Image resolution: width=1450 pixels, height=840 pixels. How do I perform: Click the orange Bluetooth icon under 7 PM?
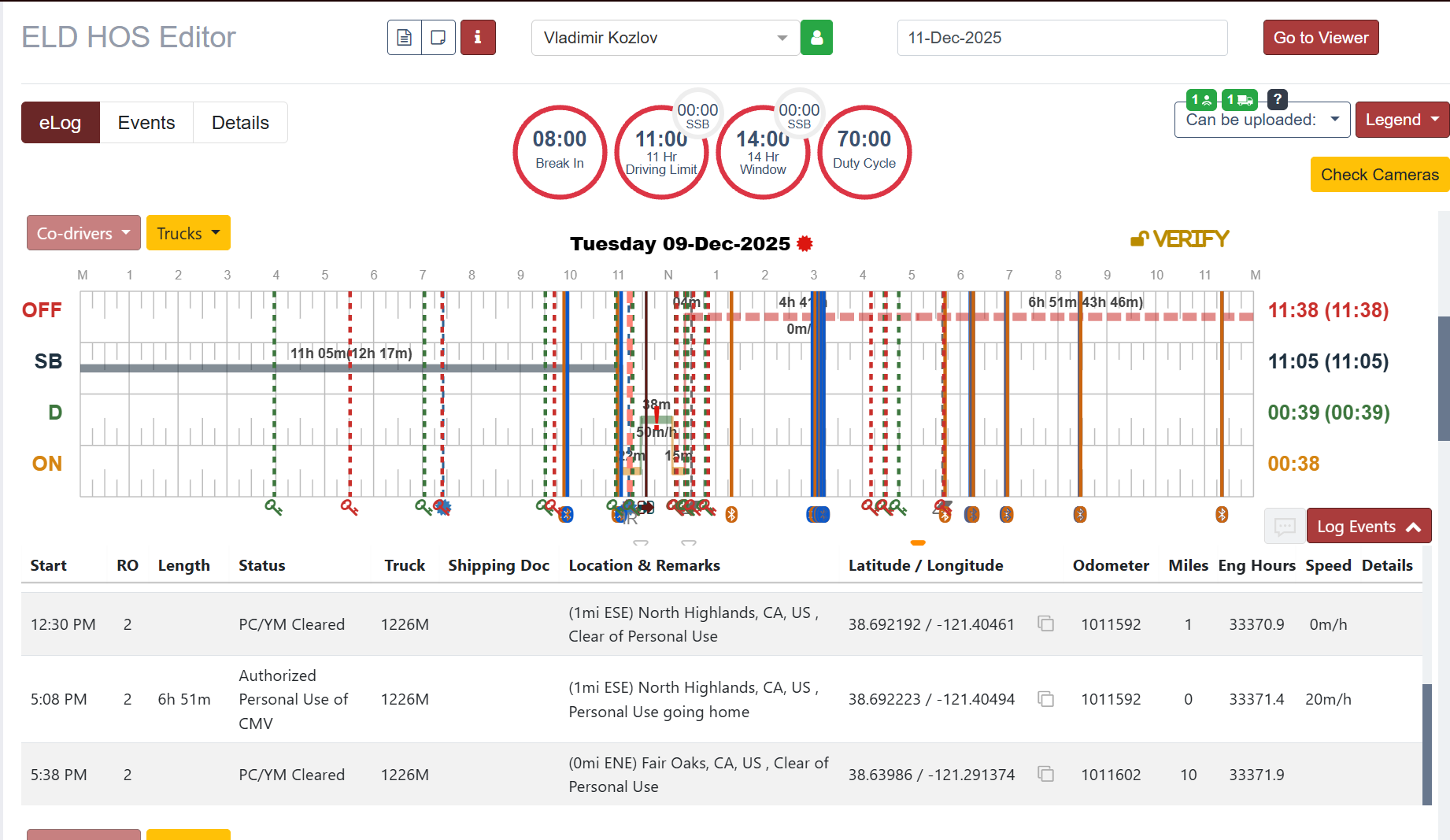pos(1006,515)
